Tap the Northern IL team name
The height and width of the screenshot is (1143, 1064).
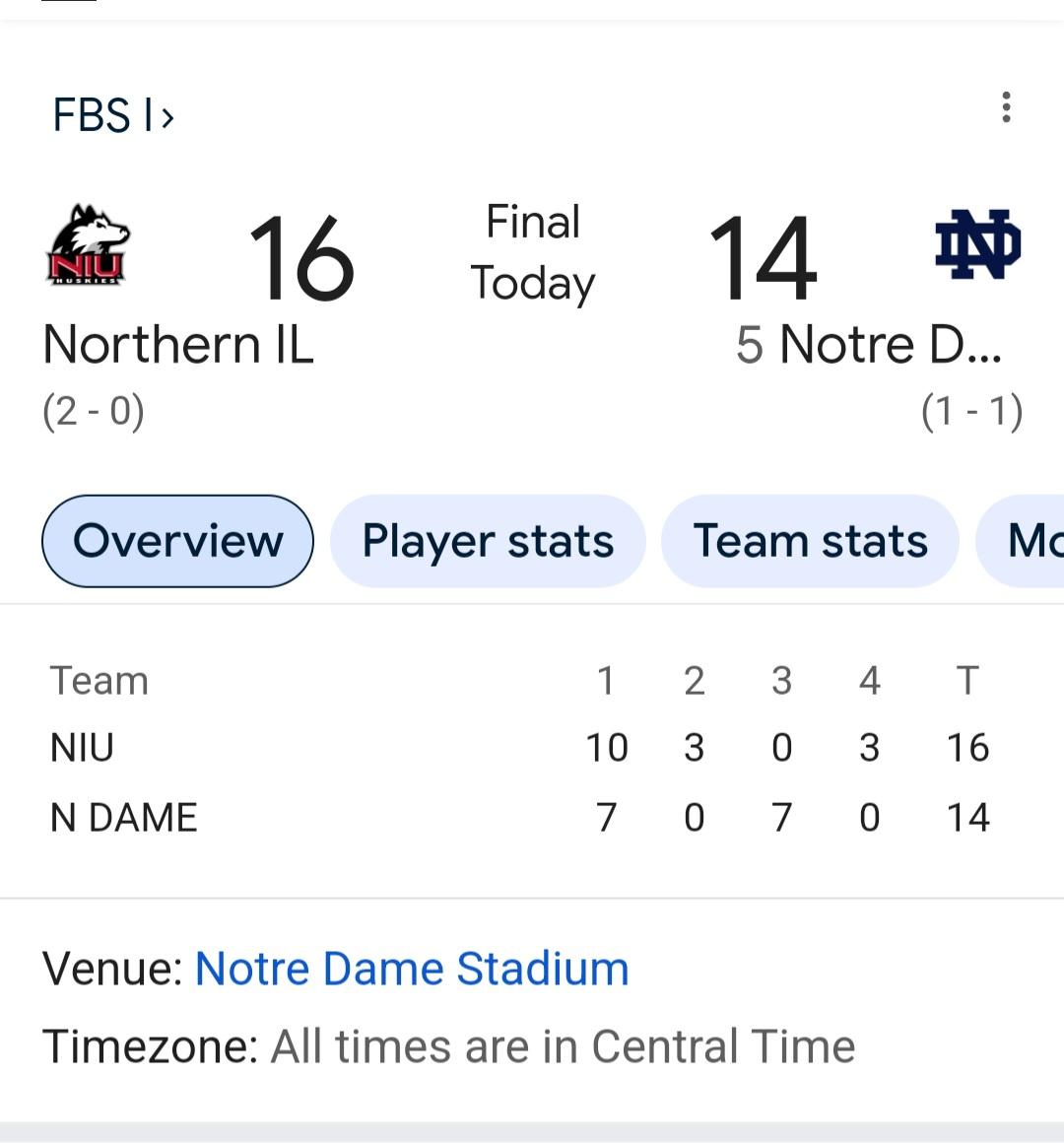[x=177, y=344]
